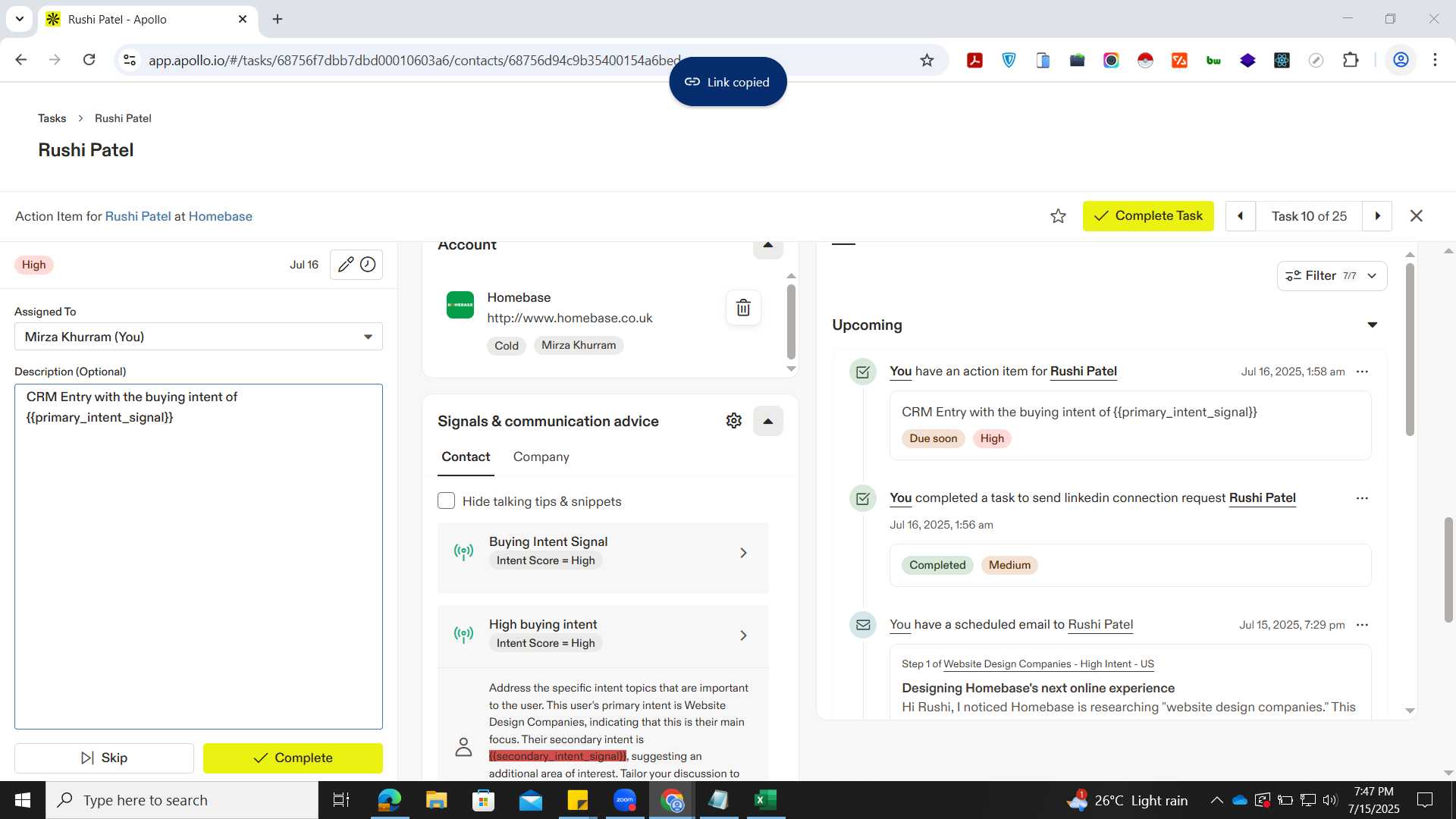Open the Rushi Patel link in the header
The height and width of the screenshot is (819, 1456).
138,216
